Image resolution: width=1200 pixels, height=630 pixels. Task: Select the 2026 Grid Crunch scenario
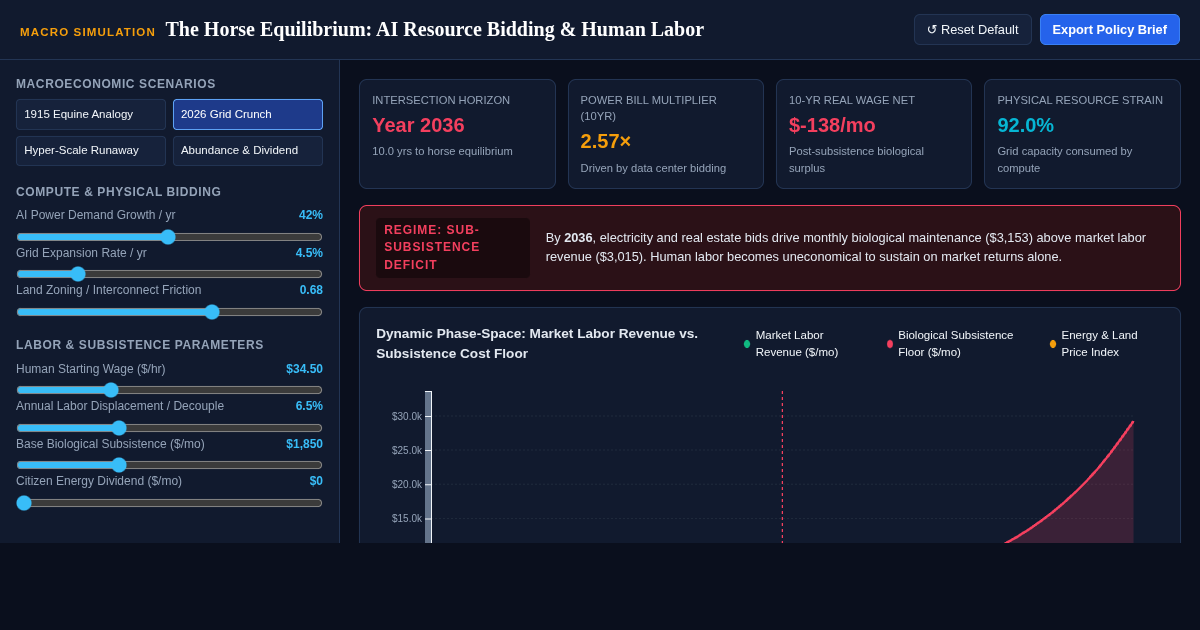point(248,114)
